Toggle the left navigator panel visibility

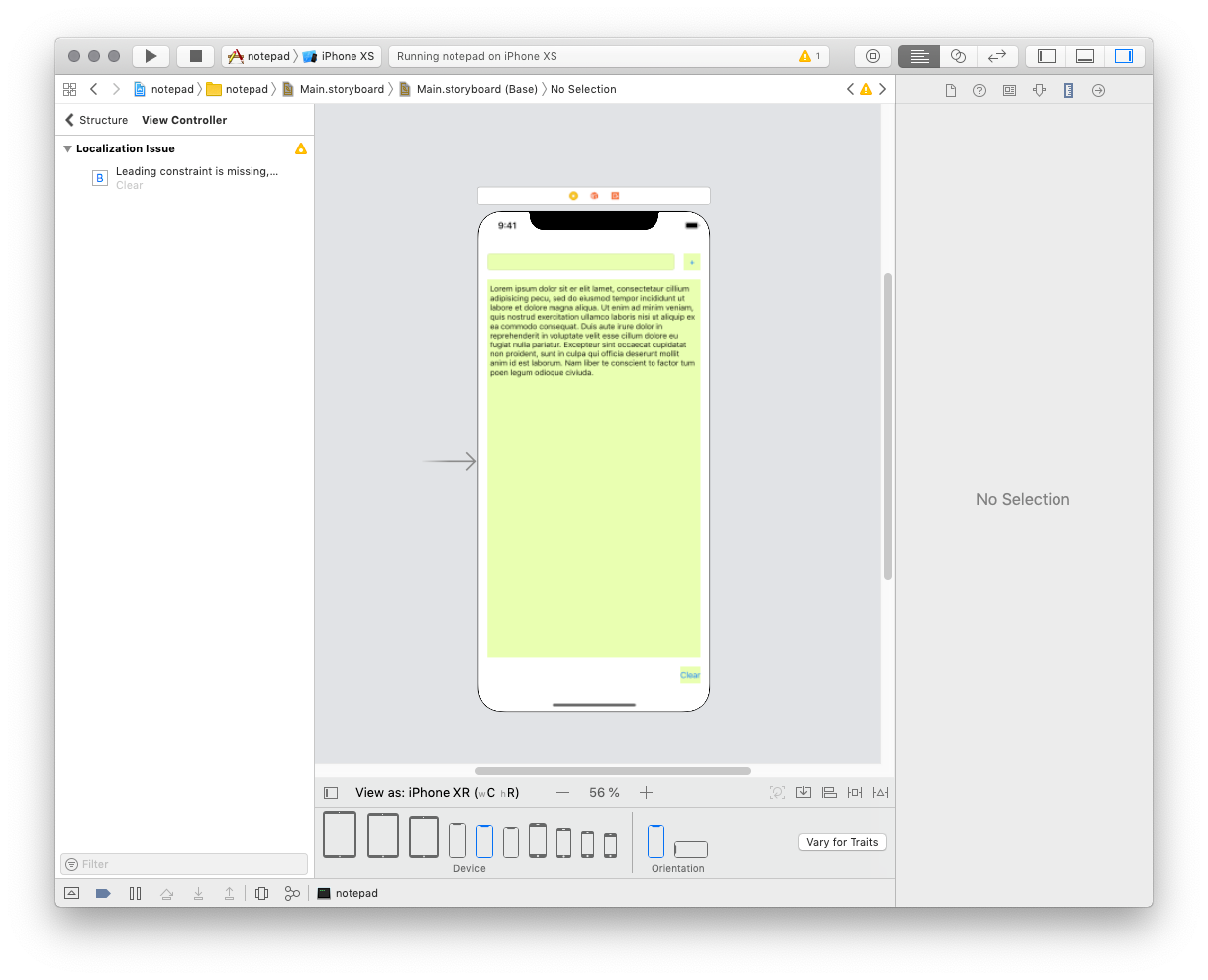click(x=1047, y=56)
